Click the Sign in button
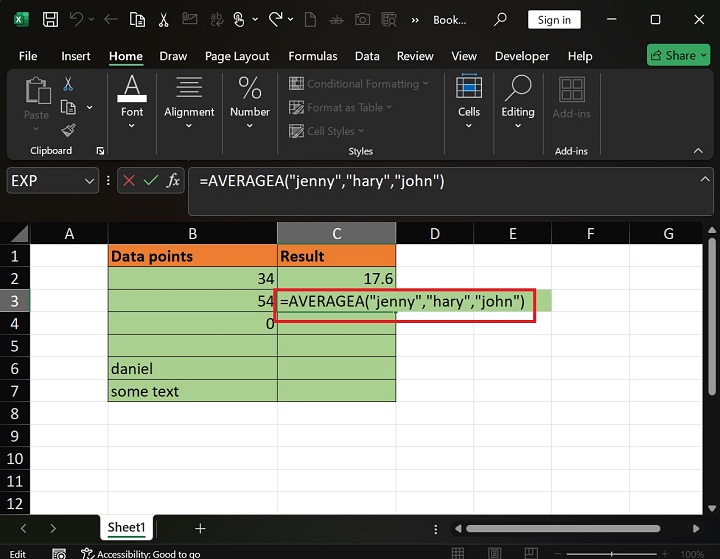The height and width of the screenshot is (559, 720). click(x=554, y=19)
